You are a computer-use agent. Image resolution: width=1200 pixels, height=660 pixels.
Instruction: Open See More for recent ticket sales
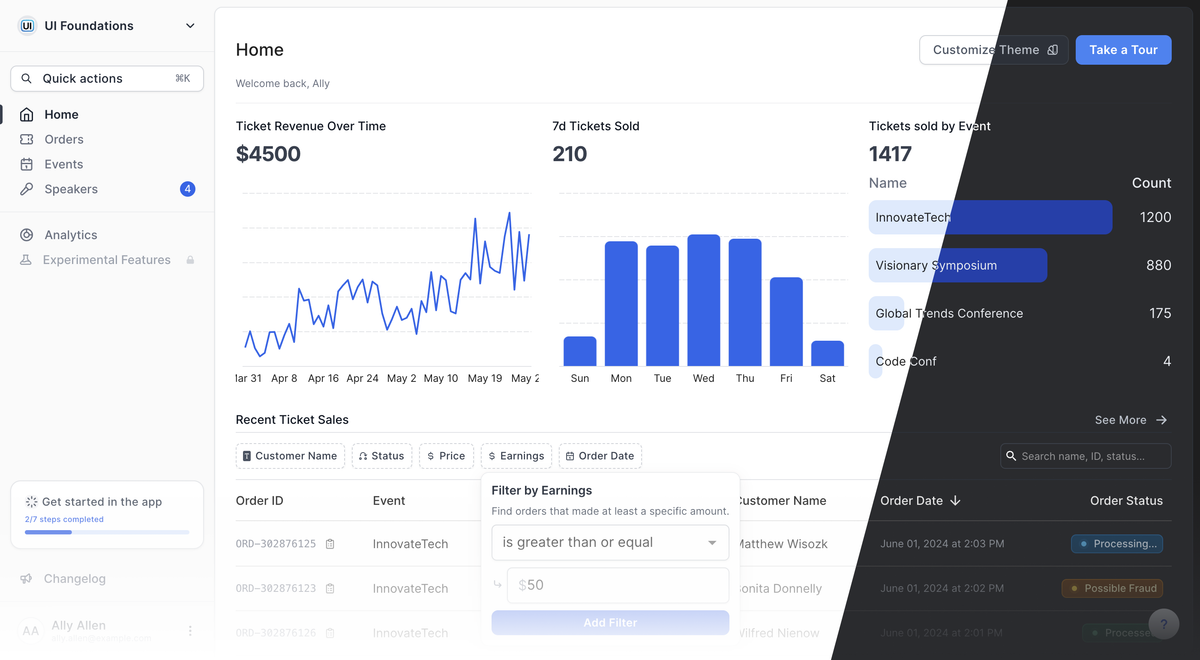1130,420
